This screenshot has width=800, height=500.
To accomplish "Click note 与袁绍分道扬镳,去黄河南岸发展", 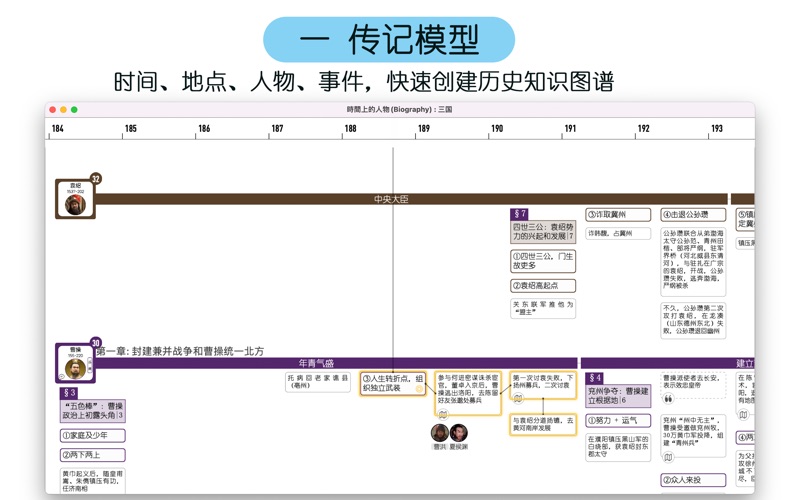I will [543, 424].
